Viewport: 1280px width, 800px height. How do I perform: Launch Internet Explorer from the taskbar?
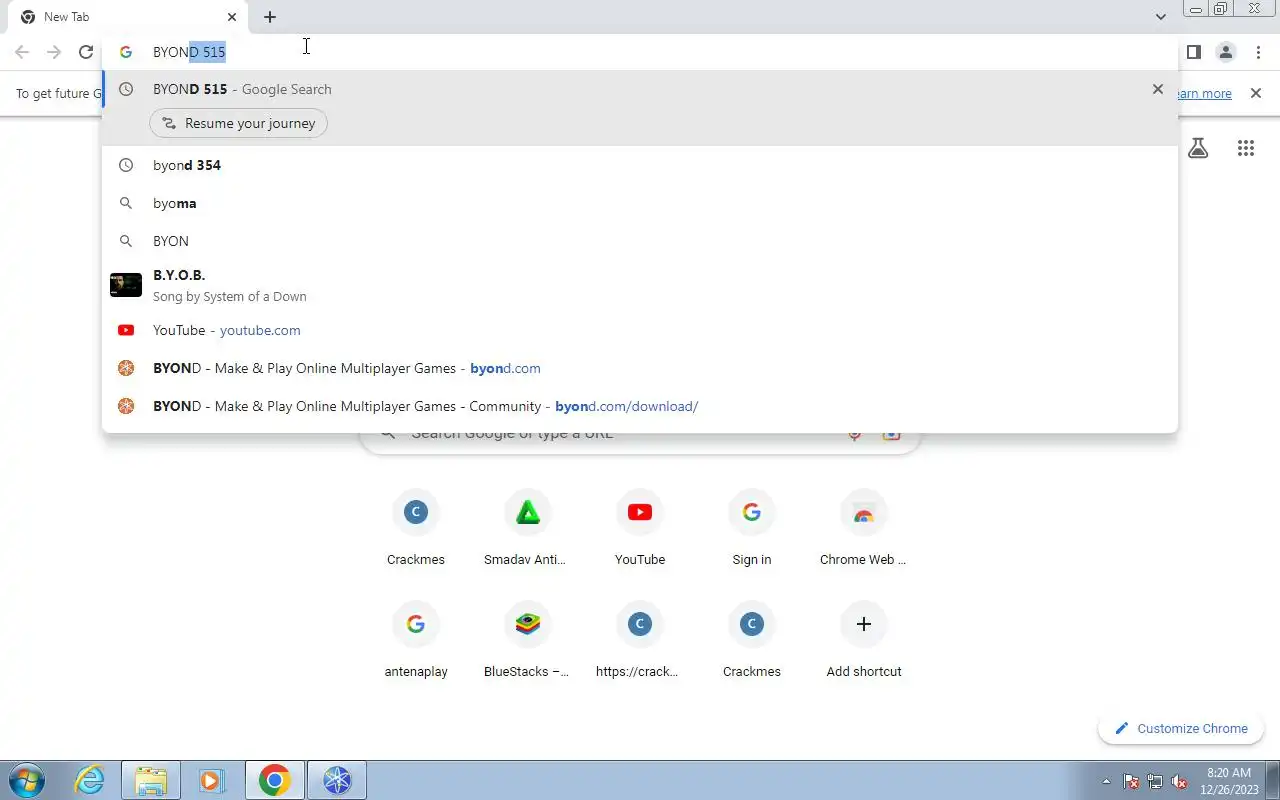click(90, 780)
